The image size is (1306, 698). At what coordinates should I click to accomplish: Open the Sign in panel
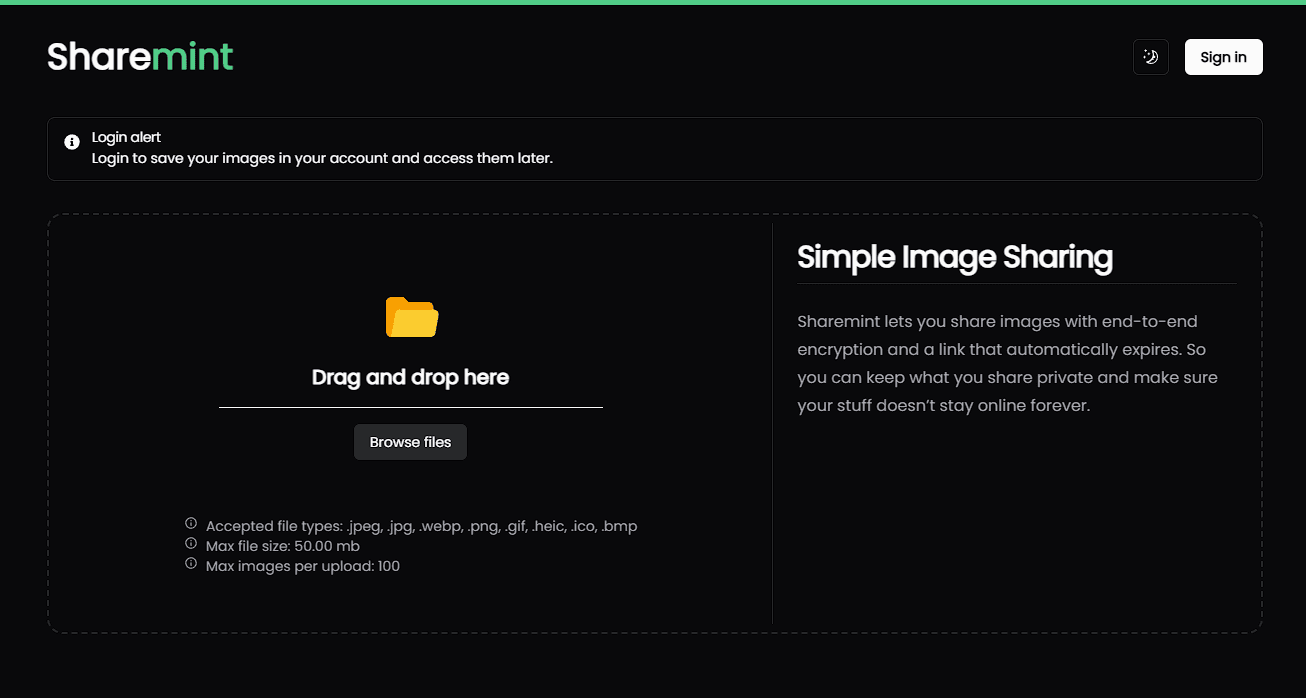coord(1223,57)
